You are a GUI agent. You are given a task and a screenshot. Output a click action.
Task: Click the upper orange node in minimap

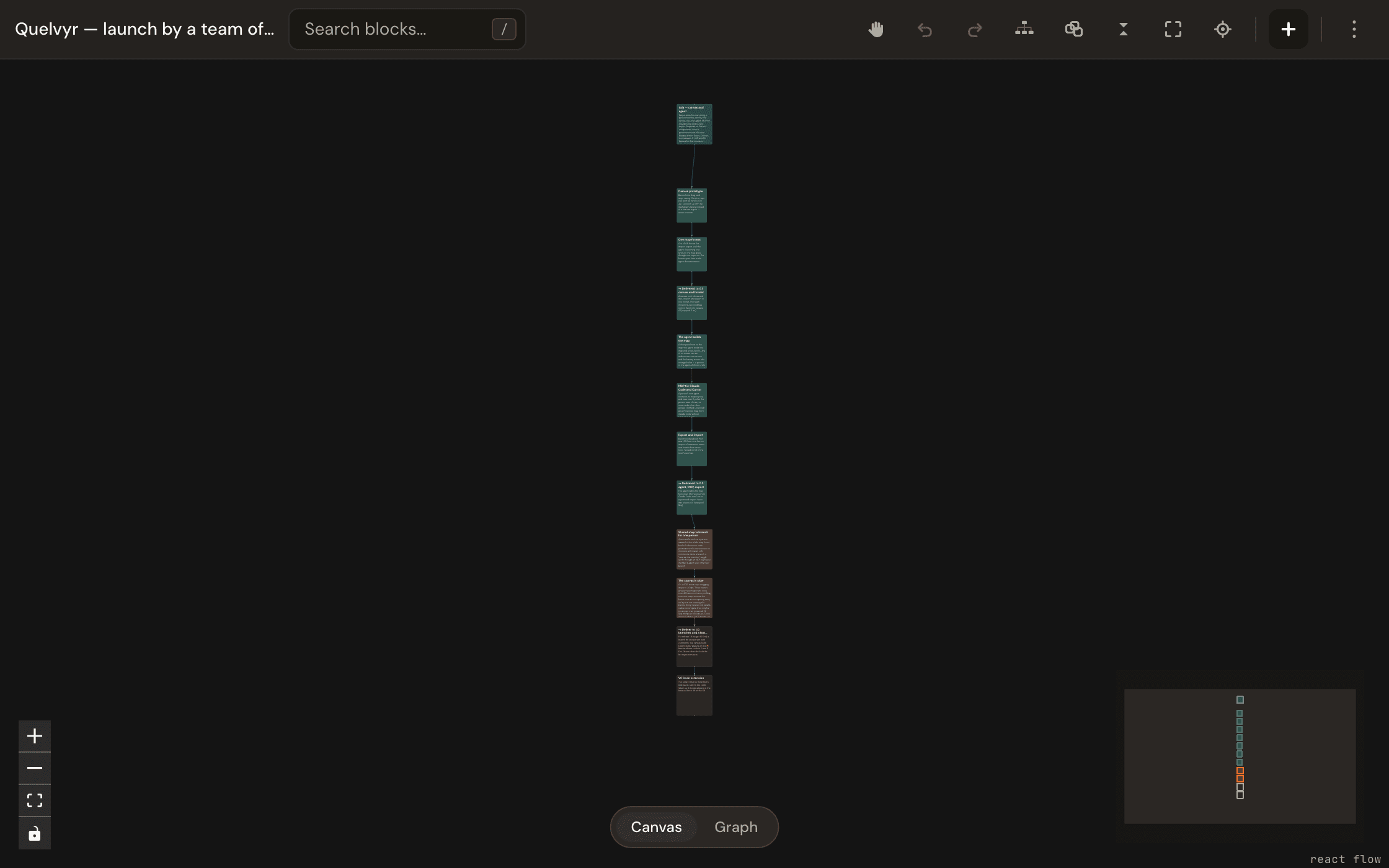pyautogui.click(x=1240, y=771)
